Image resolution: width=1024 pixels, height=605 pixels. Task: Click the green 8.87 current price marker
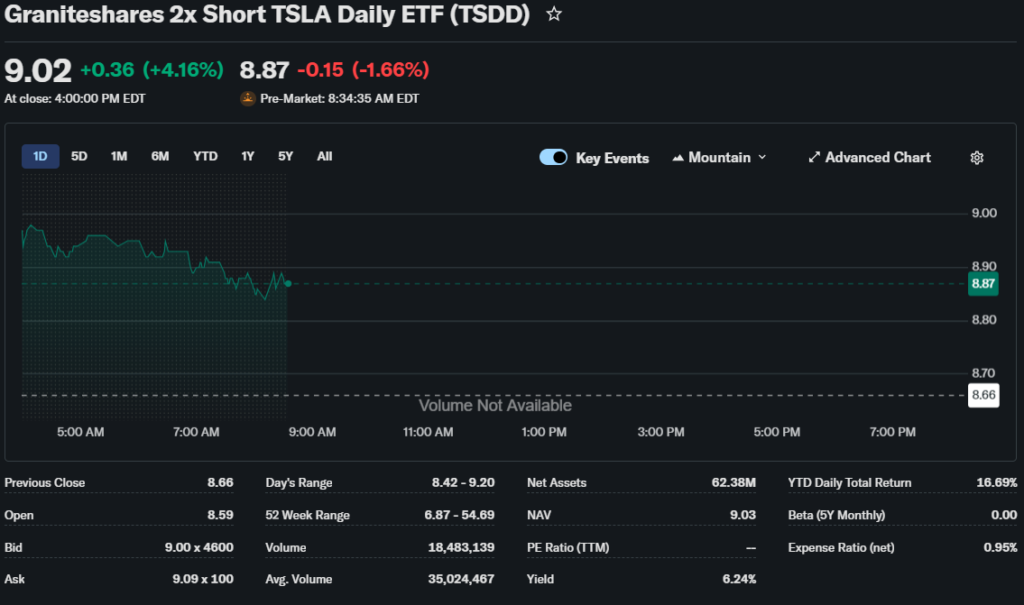tap(983, 284)
